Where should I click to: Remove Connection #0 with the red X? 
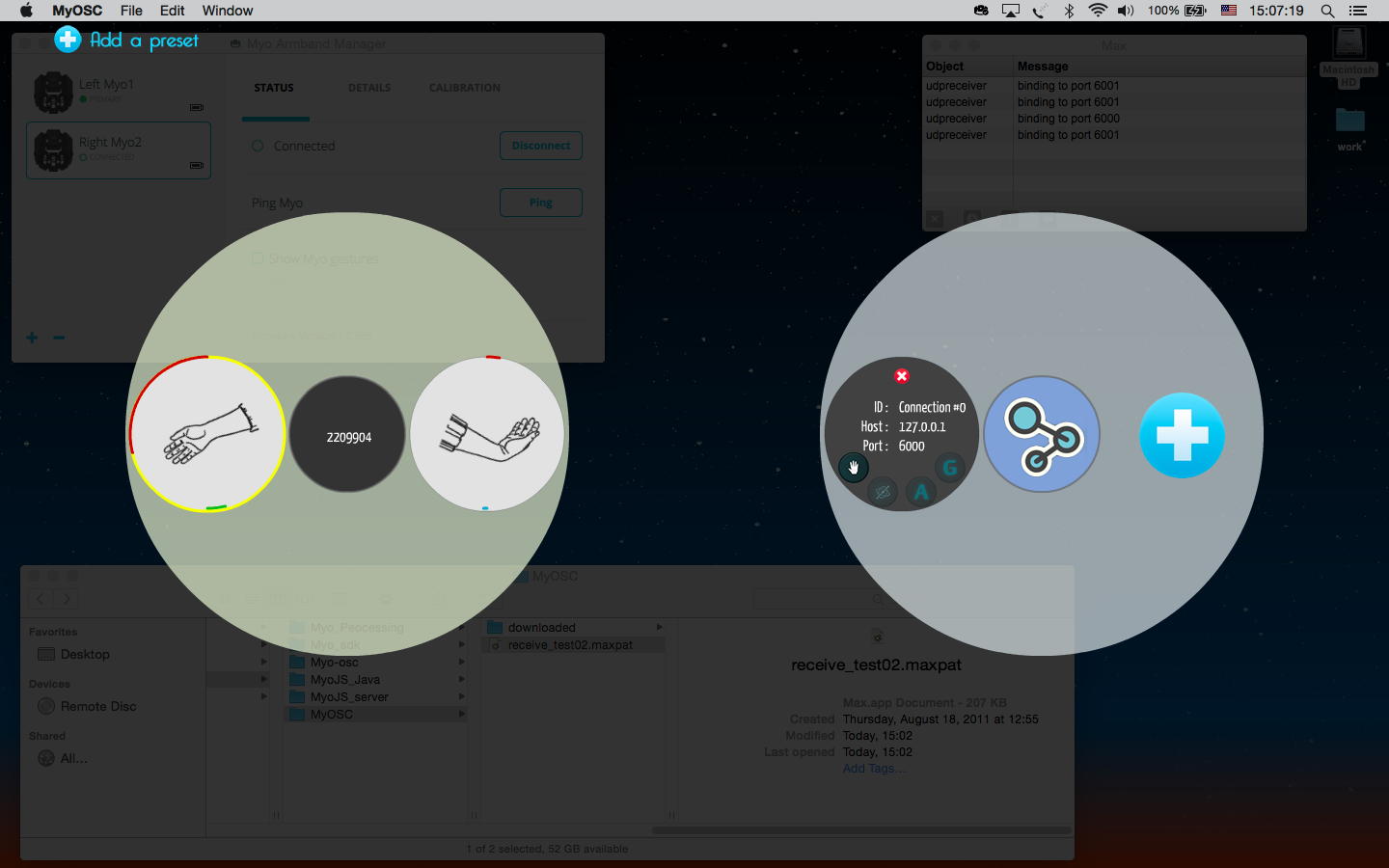[902, 376]
